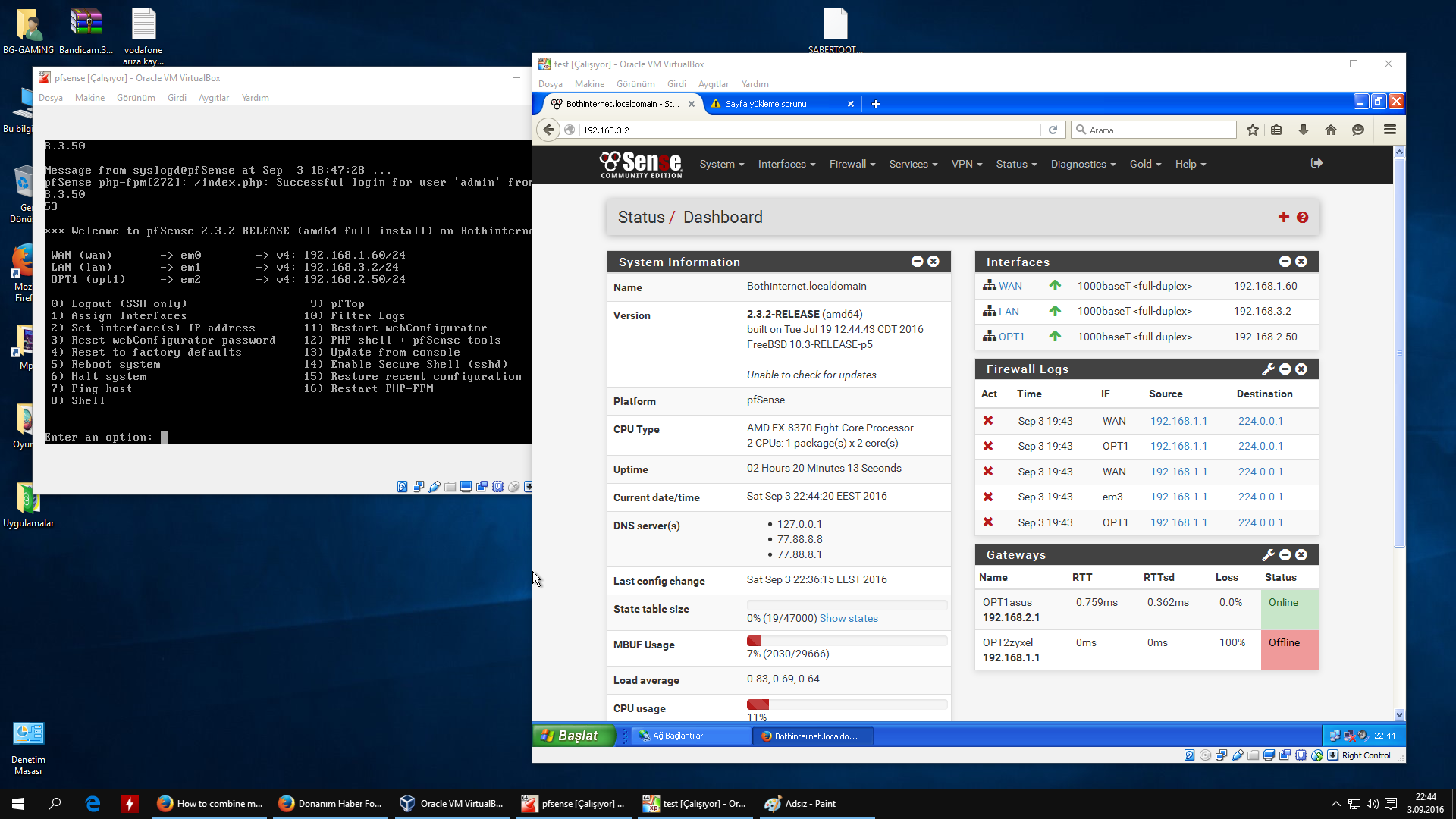This screenshot has height=819, width=1456.
Task: Collapse the Firewall Logs widget
Action: (x=1285, y=369)
